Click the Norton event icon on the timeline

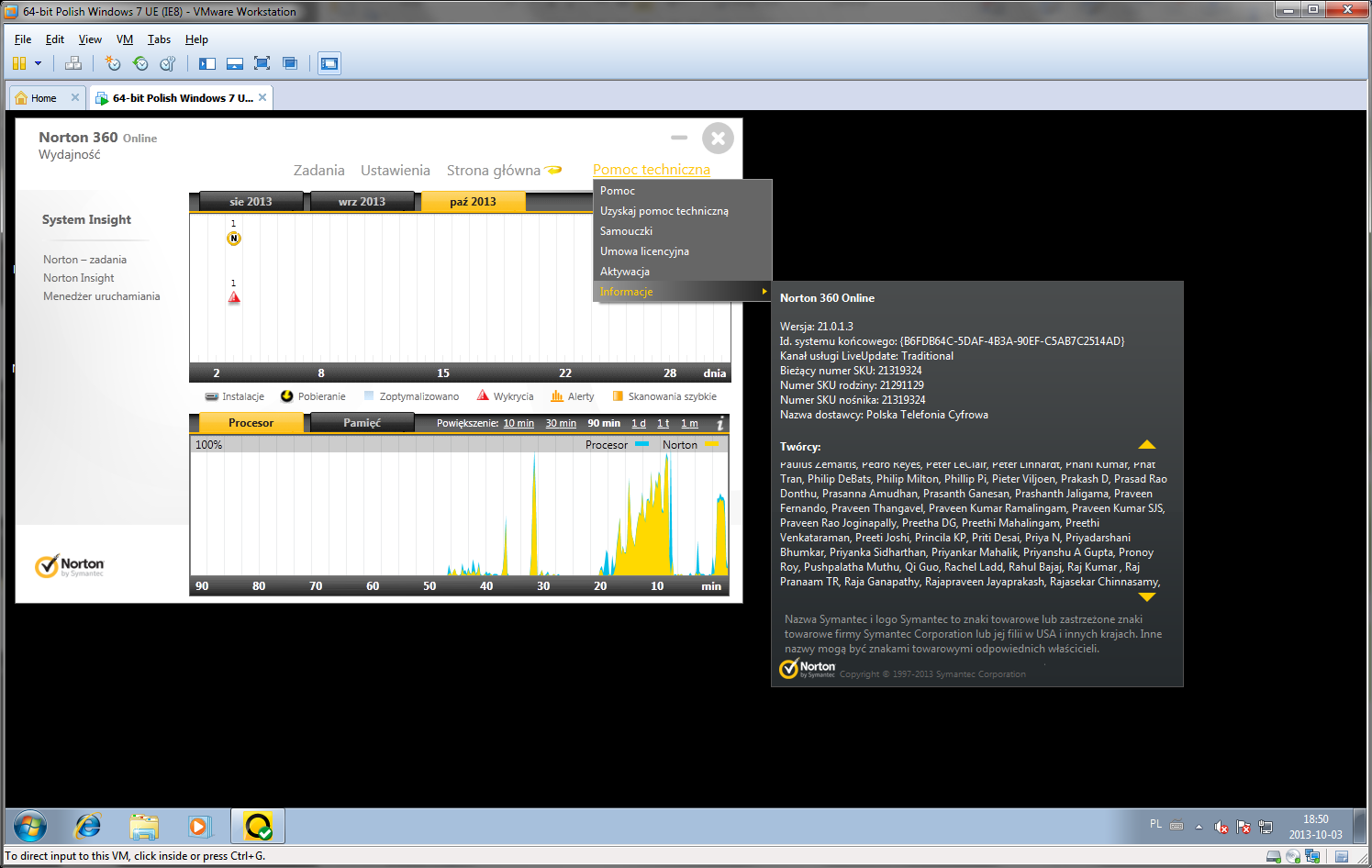tap(234, 239)
